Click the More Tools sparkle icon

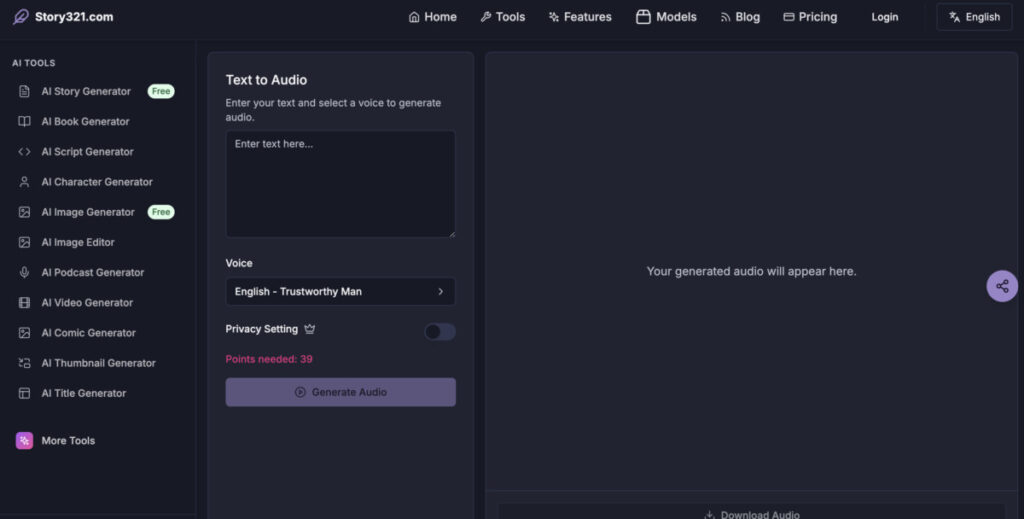pyautogui.click(x=24, y=441)
